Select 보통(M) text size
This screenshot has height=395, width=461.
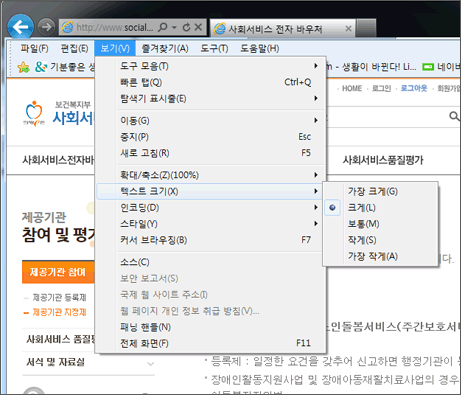[x=380, y=224]
